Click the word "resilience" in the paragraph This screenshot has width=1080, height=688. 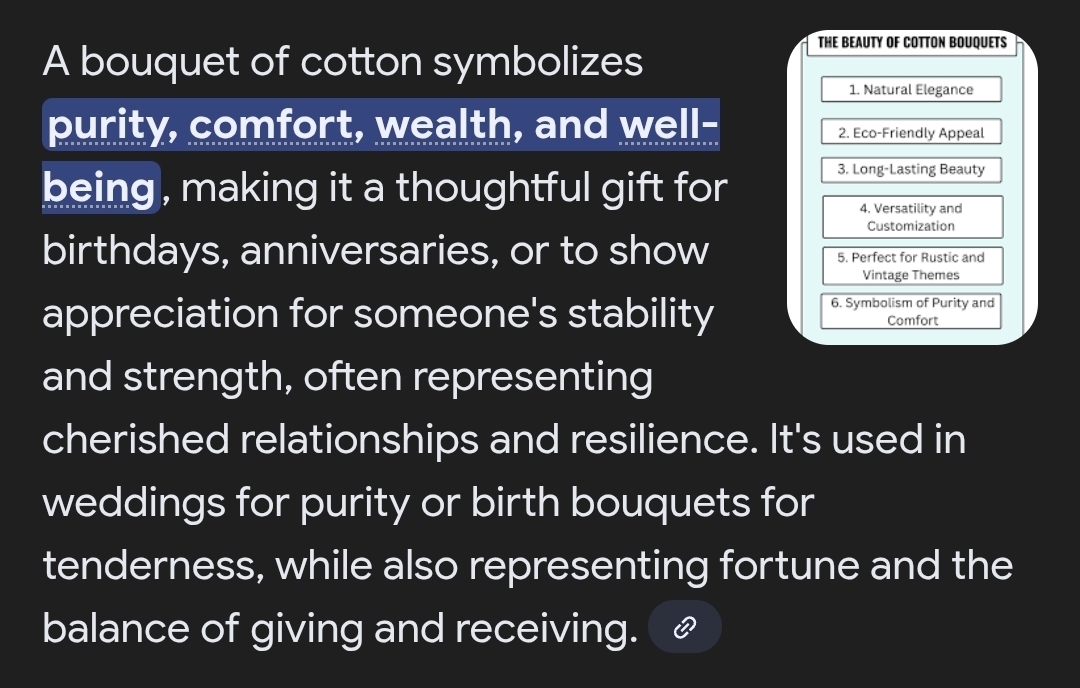(641, 440)
